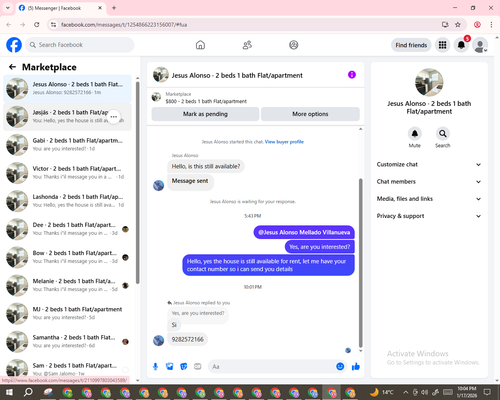Open Lashonda conversation in list

(67, 201)
